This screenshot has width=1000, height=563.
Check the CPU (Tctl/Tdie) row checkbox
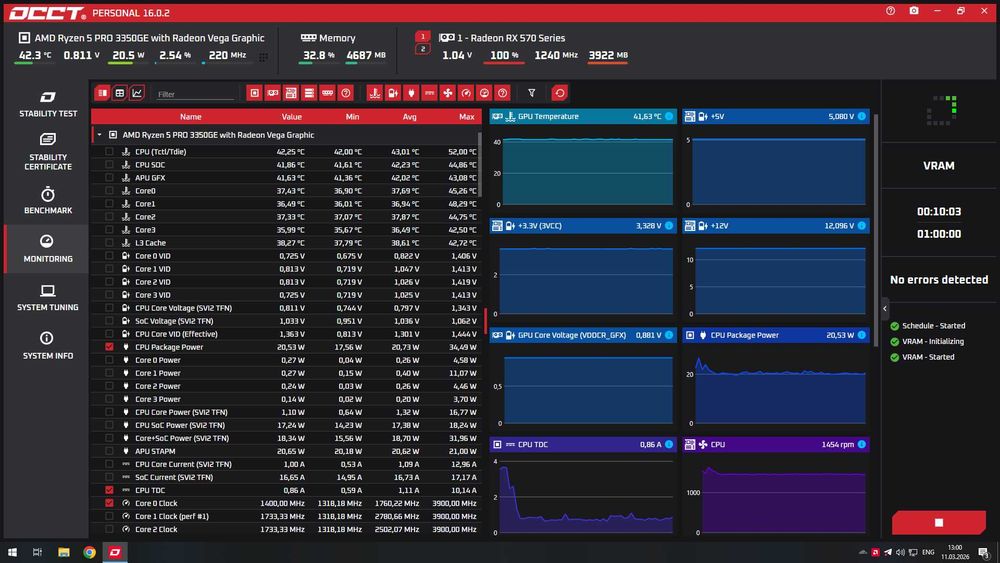click(109, 152)
